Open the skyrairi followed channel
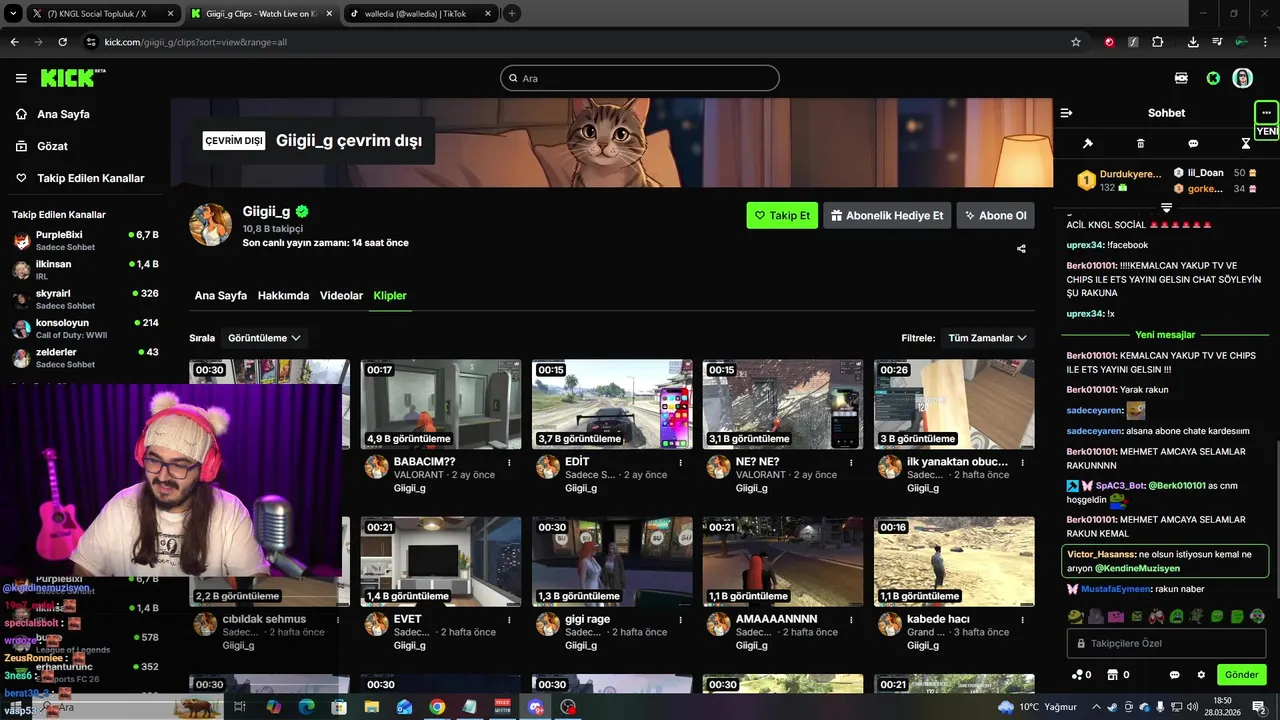 pyautogui.click(x=85, y=299)
